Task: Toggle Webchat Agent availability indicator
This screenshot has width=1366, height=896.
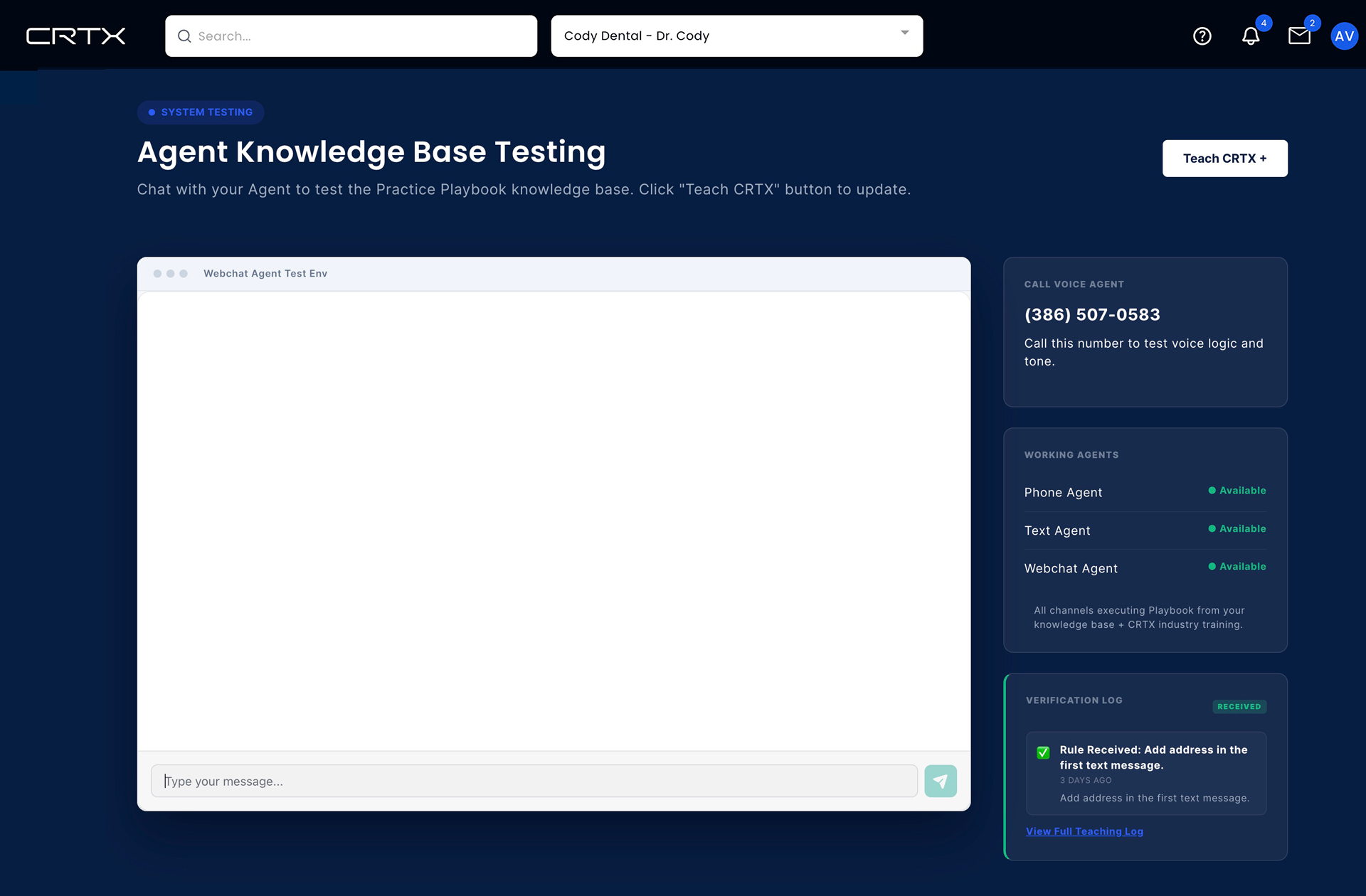Action: (x=1213, y=567)
